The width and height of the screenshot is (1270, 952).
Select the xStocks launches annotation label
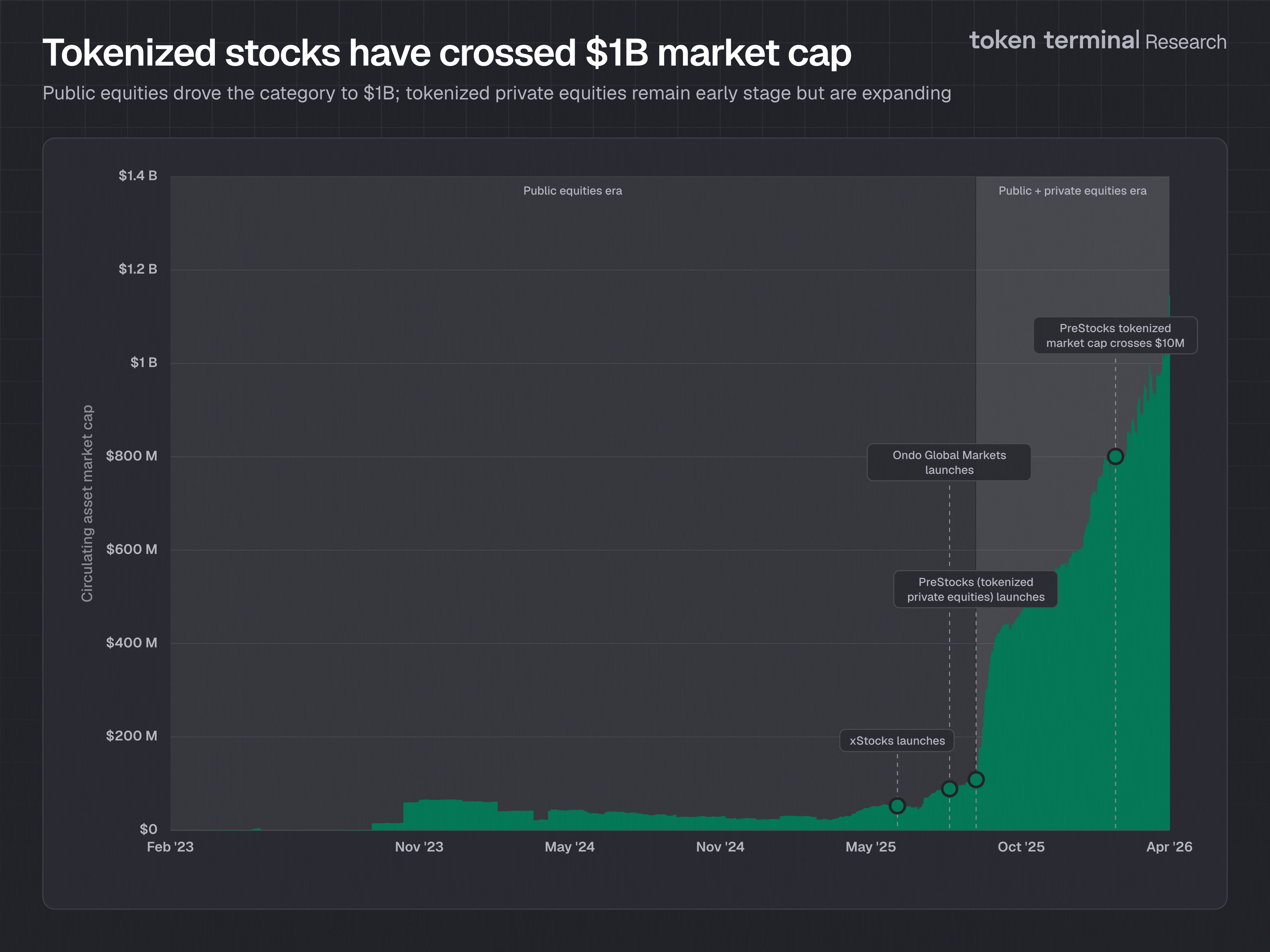point(897,740)
